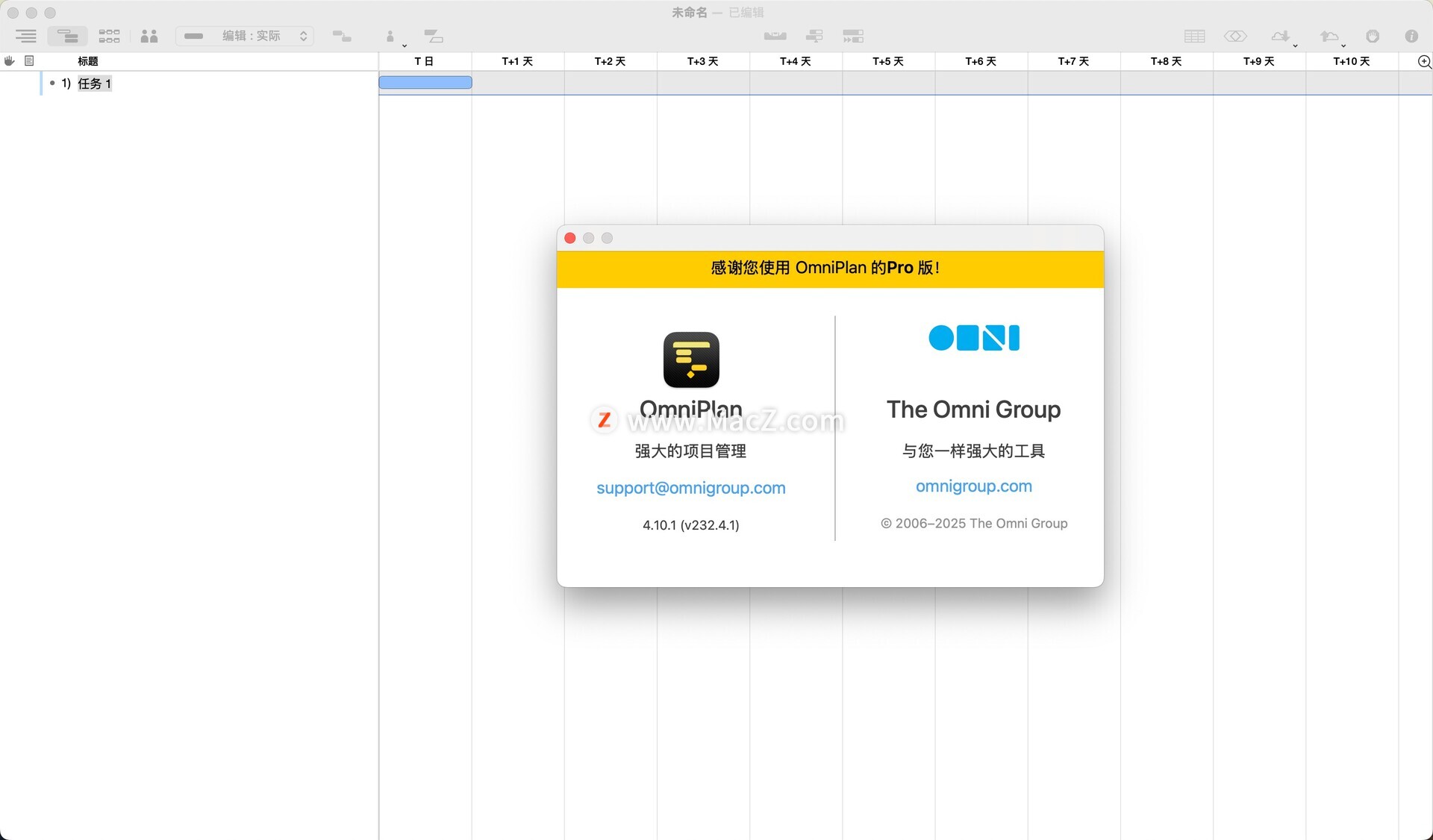The width and height of the screenshot is (1433, 840).
Task: Open the resources view with people icon
Action: pyautogui.click(x=149, y=36)
